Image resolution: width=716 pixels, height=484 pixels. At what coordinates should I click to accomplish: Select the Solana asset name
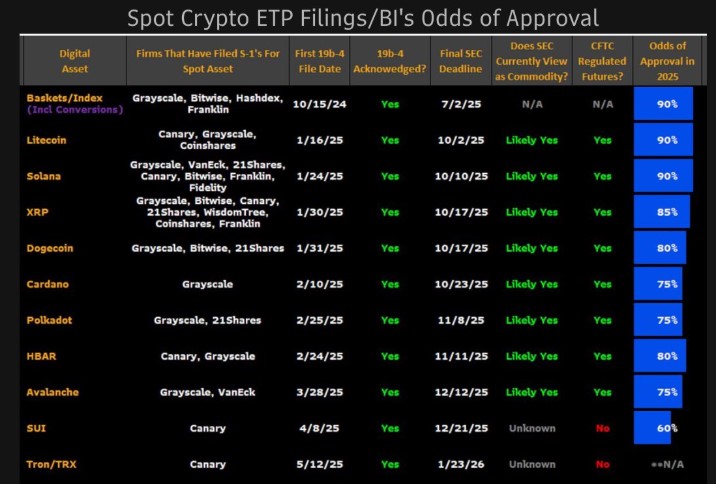(44, 176)
